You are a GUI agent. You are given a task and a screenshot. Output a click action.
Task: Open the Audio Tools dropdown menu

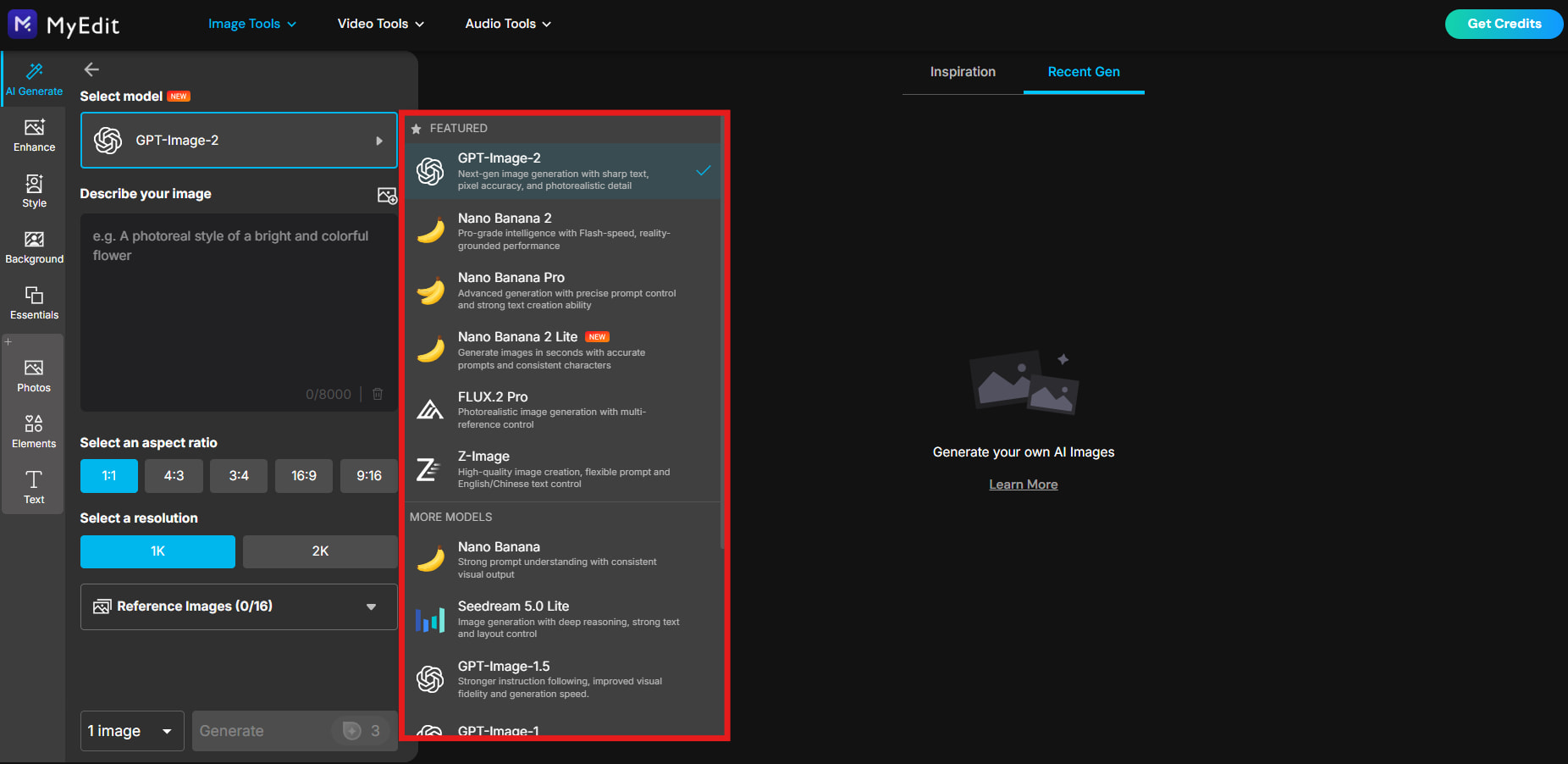[508, 24]
